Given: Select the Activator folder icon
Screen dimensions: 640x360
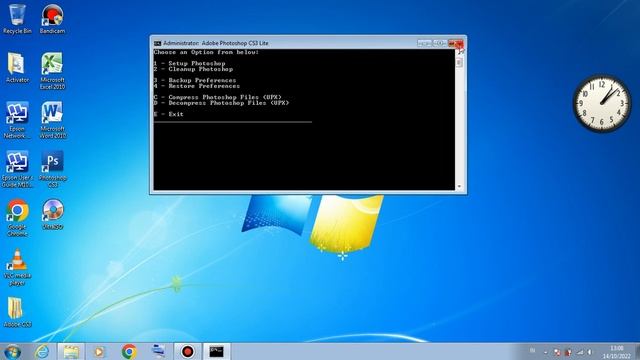Looking at the screenshot, I should pos(17,68).
